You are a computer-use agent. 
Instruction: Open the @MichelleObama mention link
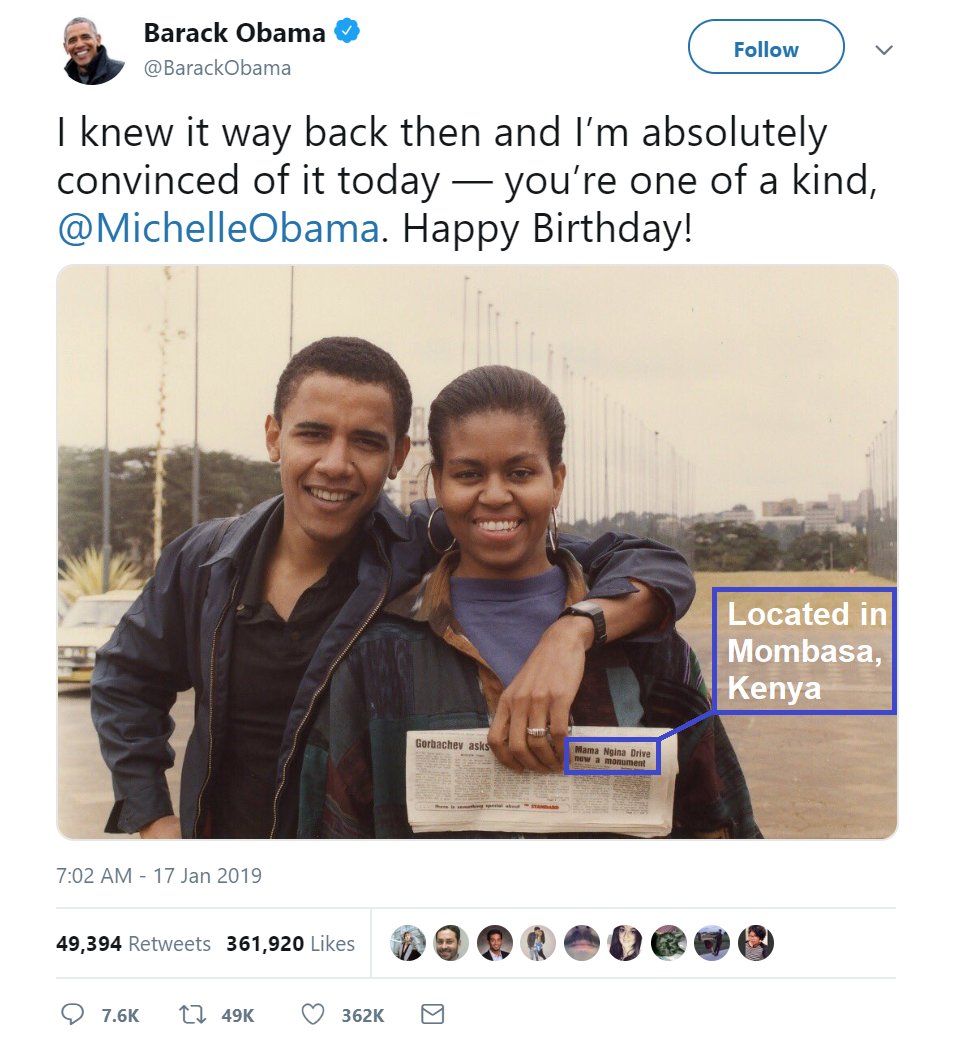coord(218,228)
